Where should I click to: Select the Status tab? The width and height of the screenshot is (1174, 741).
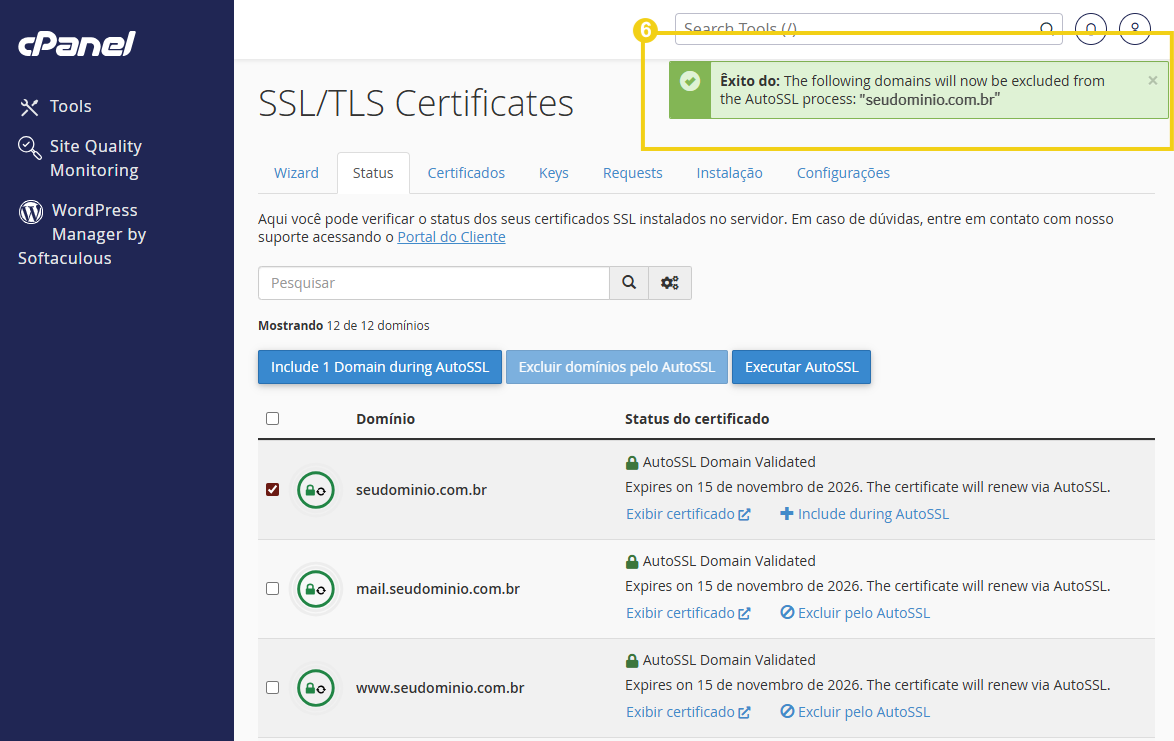coord(373,173)
